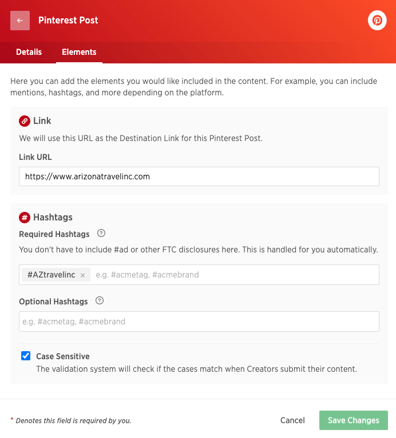Click the #AZtravelinc hashtag chip
The image size is (396, 438).
click(51, 275)
